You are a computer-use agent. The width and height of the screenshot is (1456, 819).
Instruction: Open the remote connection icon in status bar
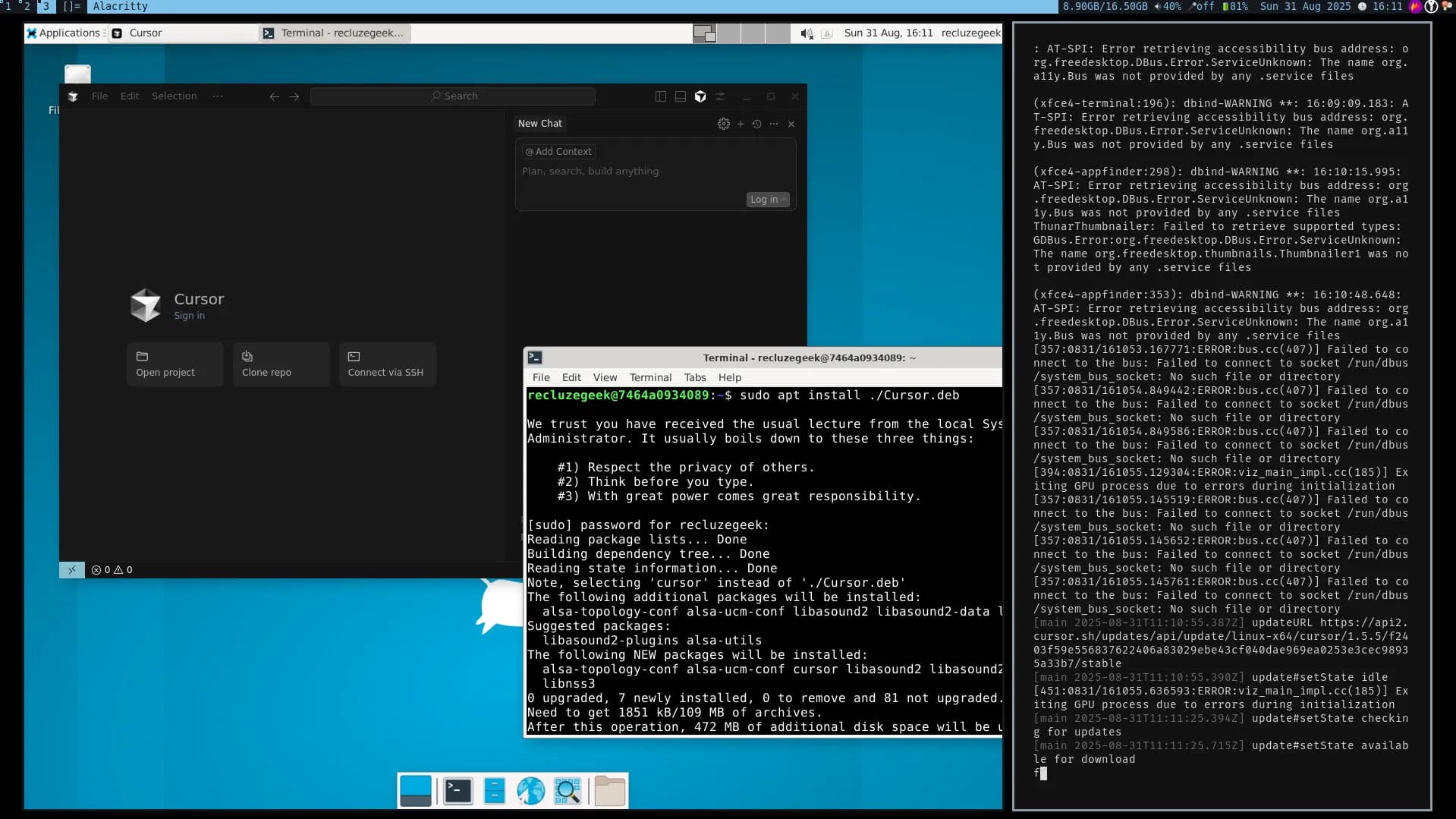72,570
